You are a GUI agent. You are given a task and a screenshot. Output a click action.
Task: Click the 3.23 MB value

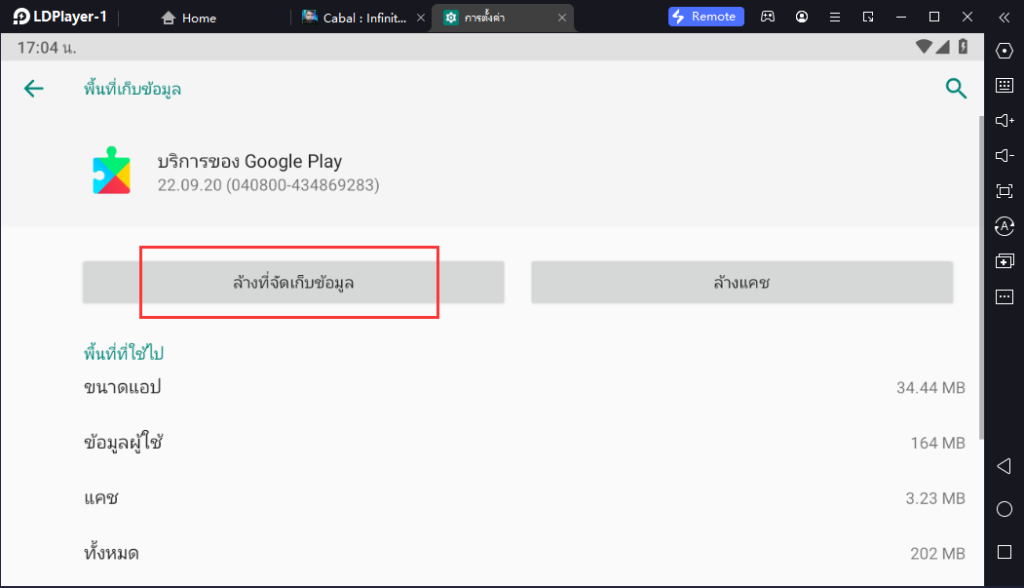click(935, 498)
